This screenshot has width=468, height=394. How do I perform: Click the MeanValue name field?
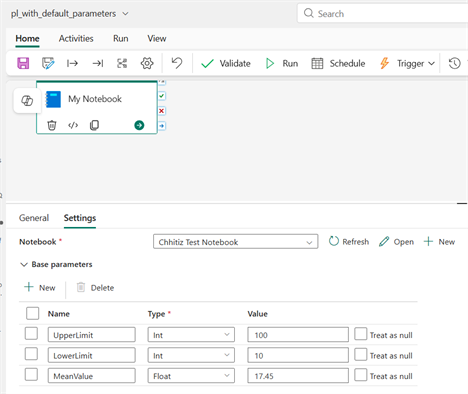[x=92, y=376]
